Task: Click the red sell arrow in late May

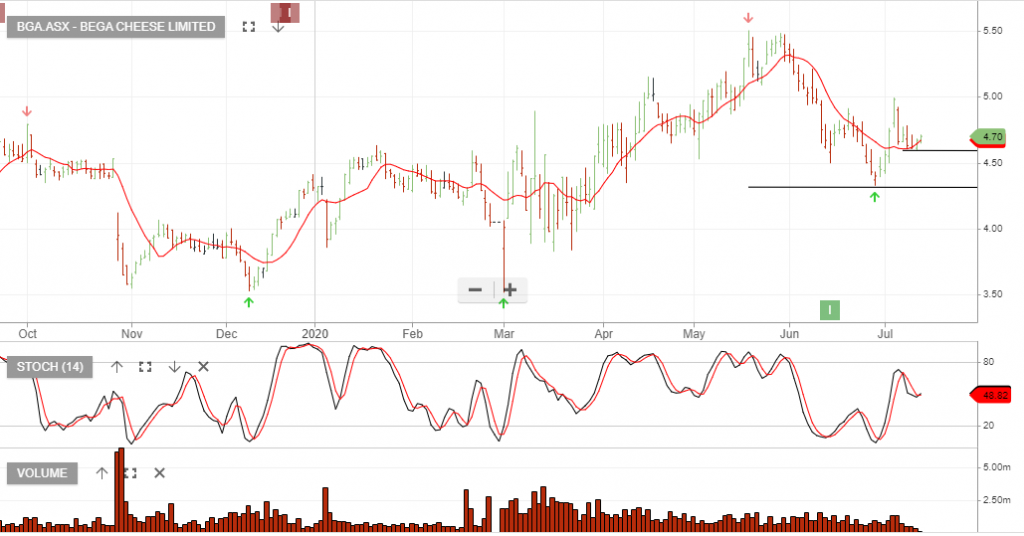Action: [748, 18]
